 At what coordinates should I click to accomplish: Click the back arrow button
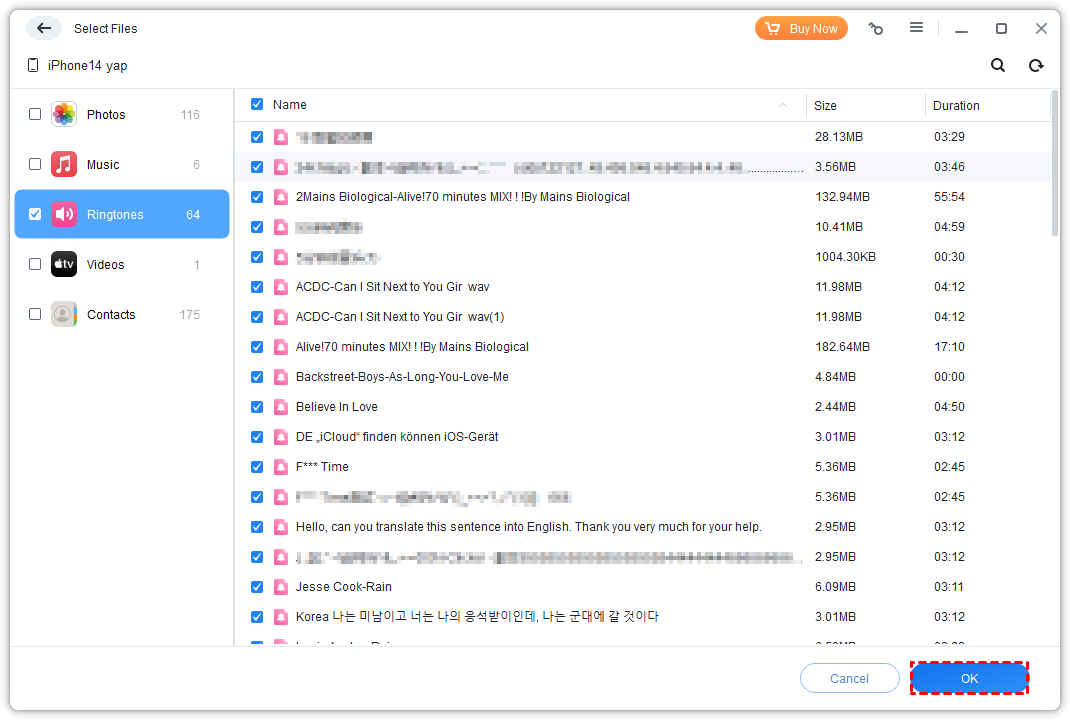[x=43, y=28]
